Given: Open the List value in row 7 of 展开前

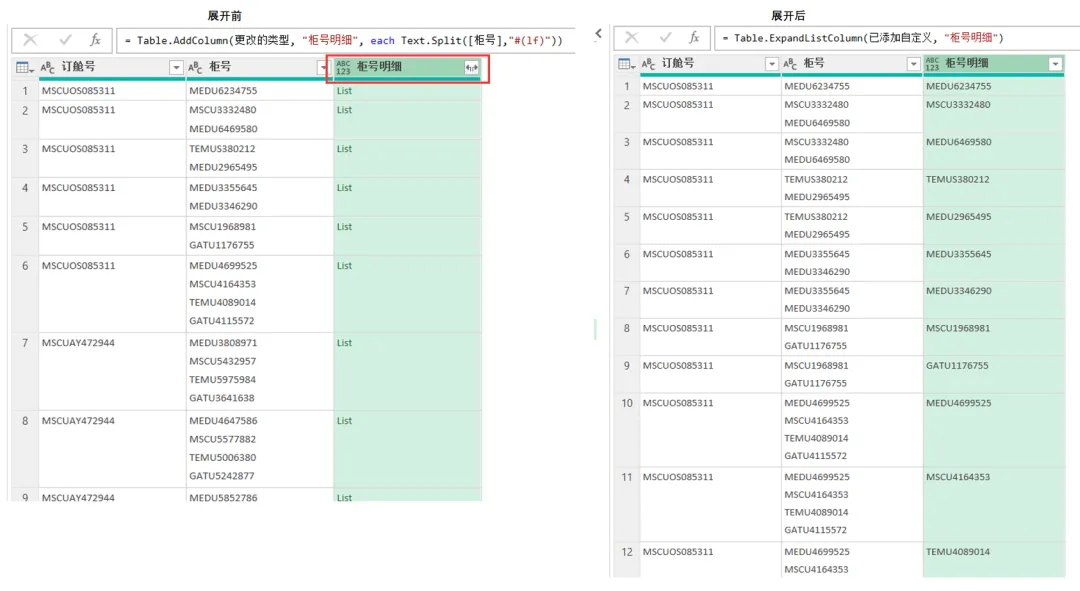Looking at the screenshot, I should pos(344,343).
